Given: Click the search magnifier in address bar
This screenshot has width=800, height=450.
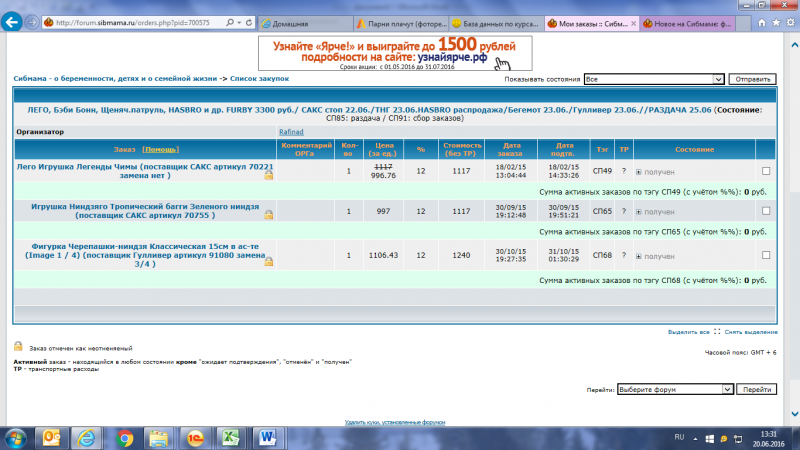Looking at the screenshot, I should [x=230, y=22].
